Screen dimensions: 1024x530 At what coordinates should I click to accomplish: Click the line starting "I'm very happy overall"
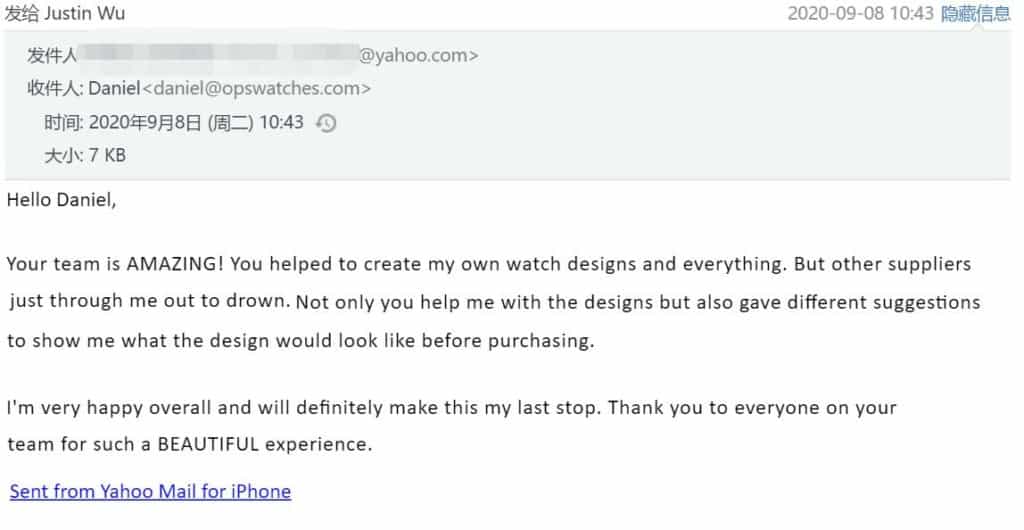tap(450, 408)
